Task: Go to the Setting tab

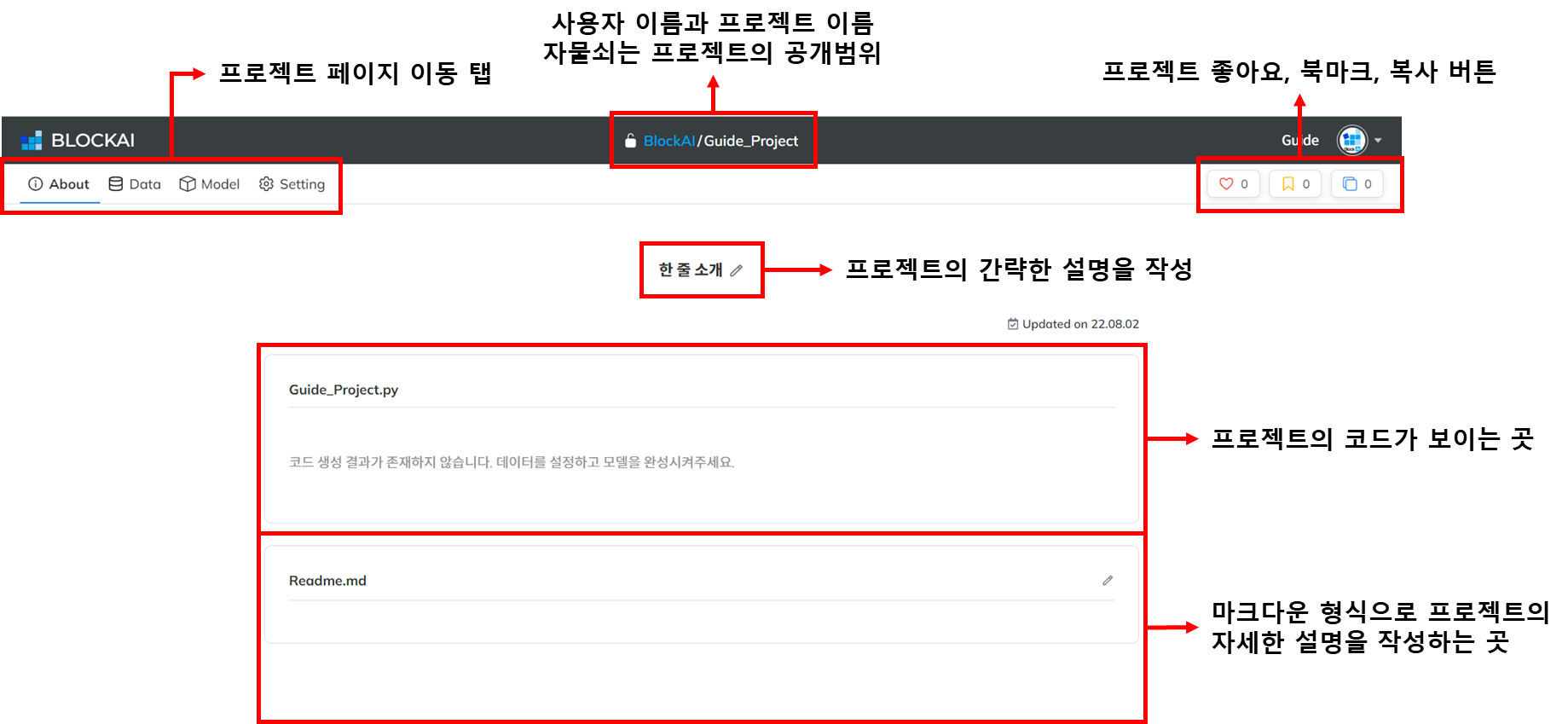Action: coord(292,184)
